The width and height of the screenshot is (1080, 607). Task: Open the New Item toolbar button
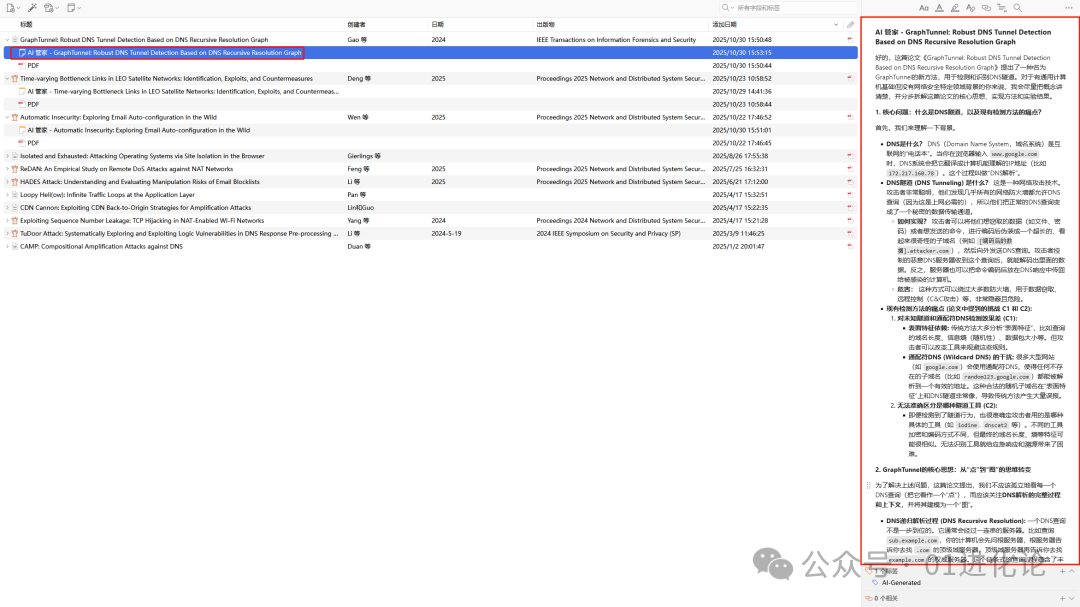pos(12,8)
